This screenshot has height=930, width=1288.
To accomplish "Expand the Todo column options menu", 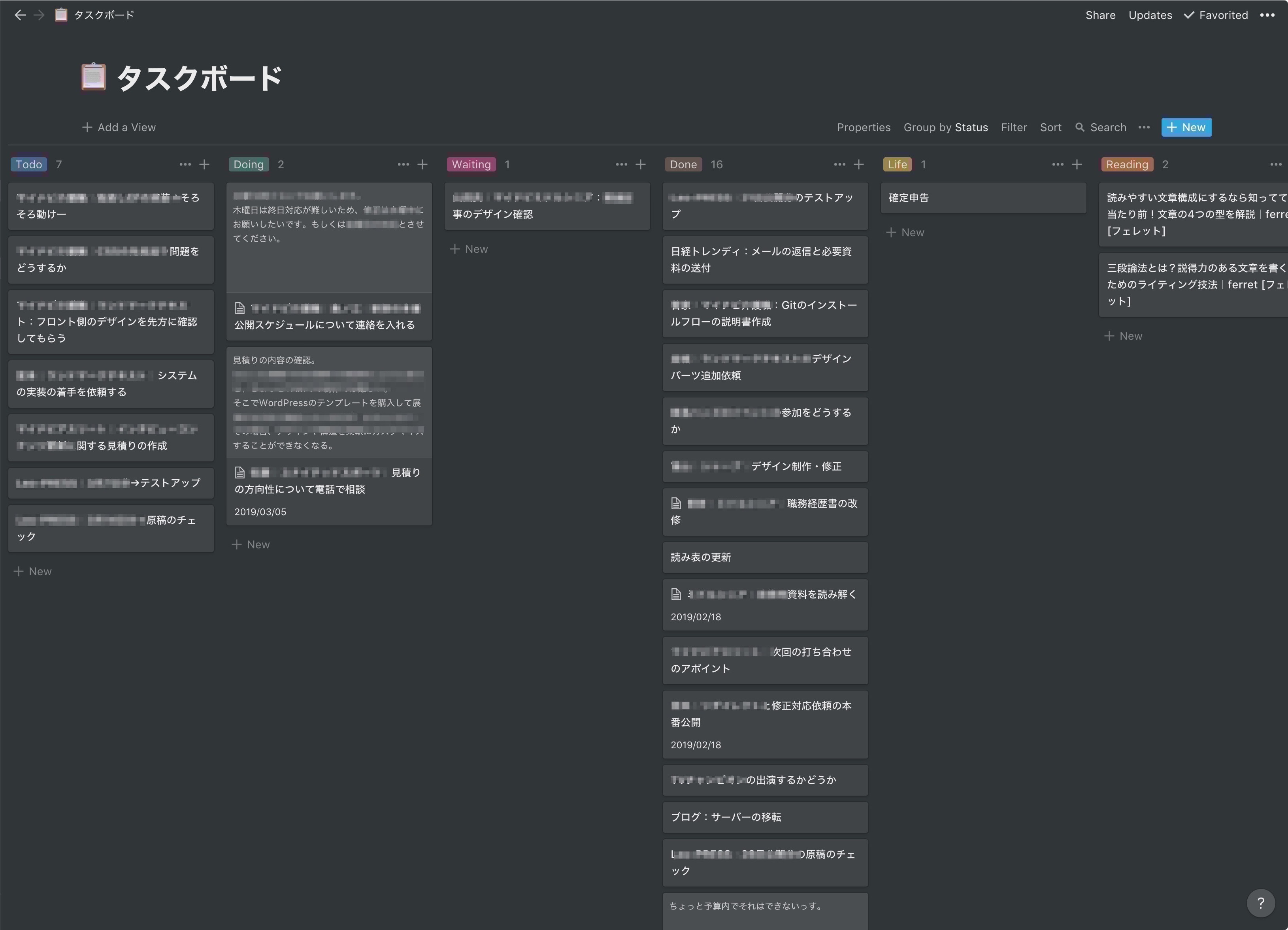I will (x=185, y=164).
